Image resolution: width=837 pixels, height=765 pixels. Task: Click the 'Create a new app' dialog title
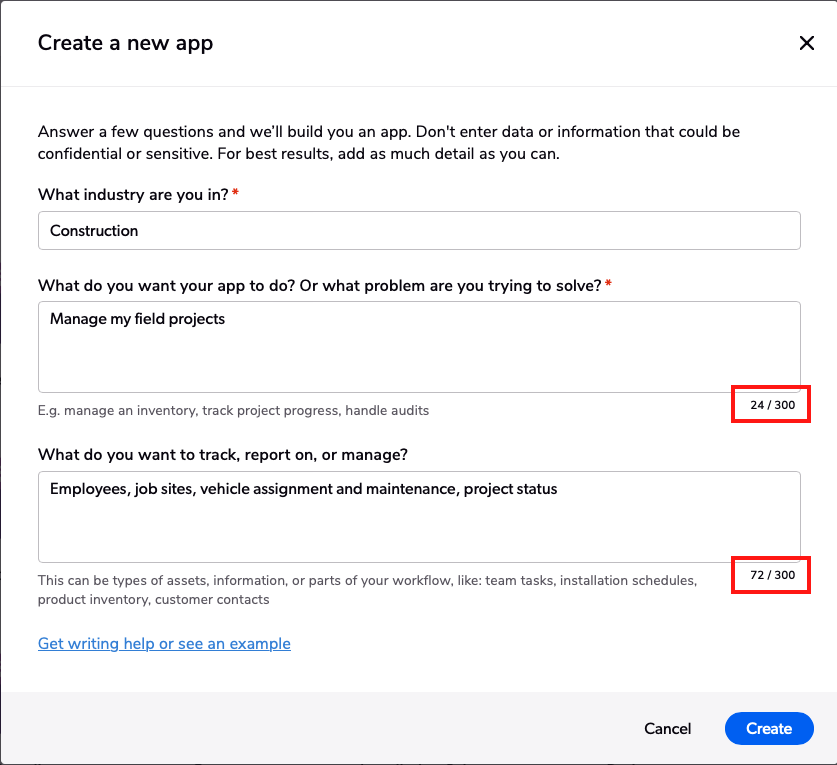tap(125, 43)
